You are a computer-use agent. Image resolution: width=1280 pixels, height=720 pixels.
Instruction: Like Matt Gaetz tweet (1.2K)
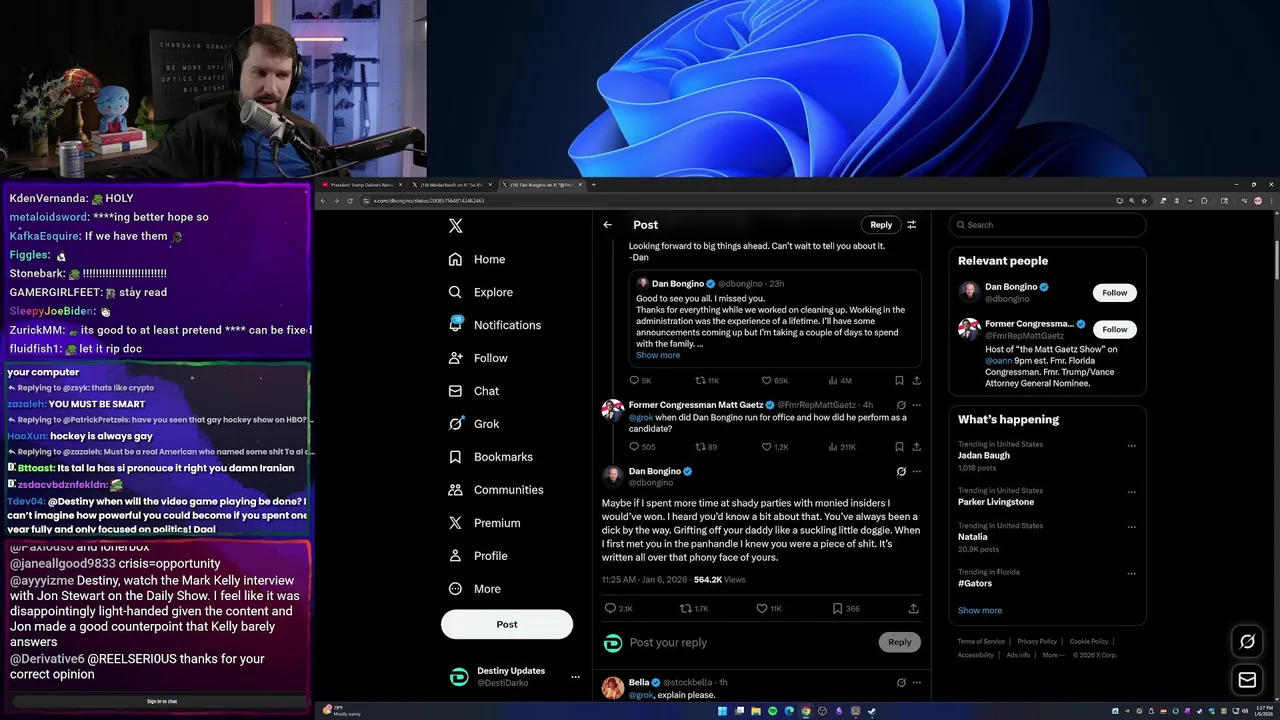click(x=775, y=447)
